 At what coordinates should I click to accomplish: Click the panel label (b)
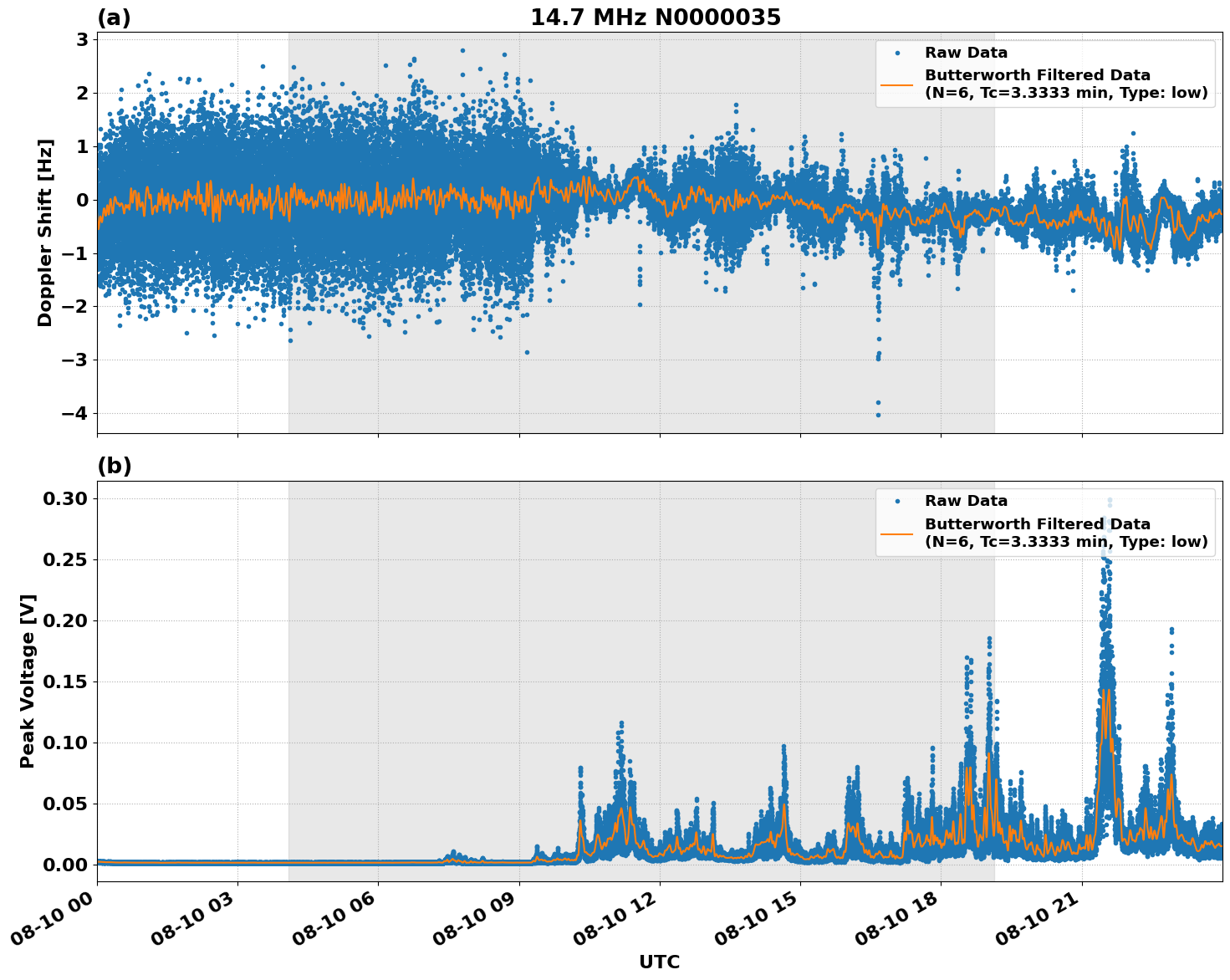(113, 465)
